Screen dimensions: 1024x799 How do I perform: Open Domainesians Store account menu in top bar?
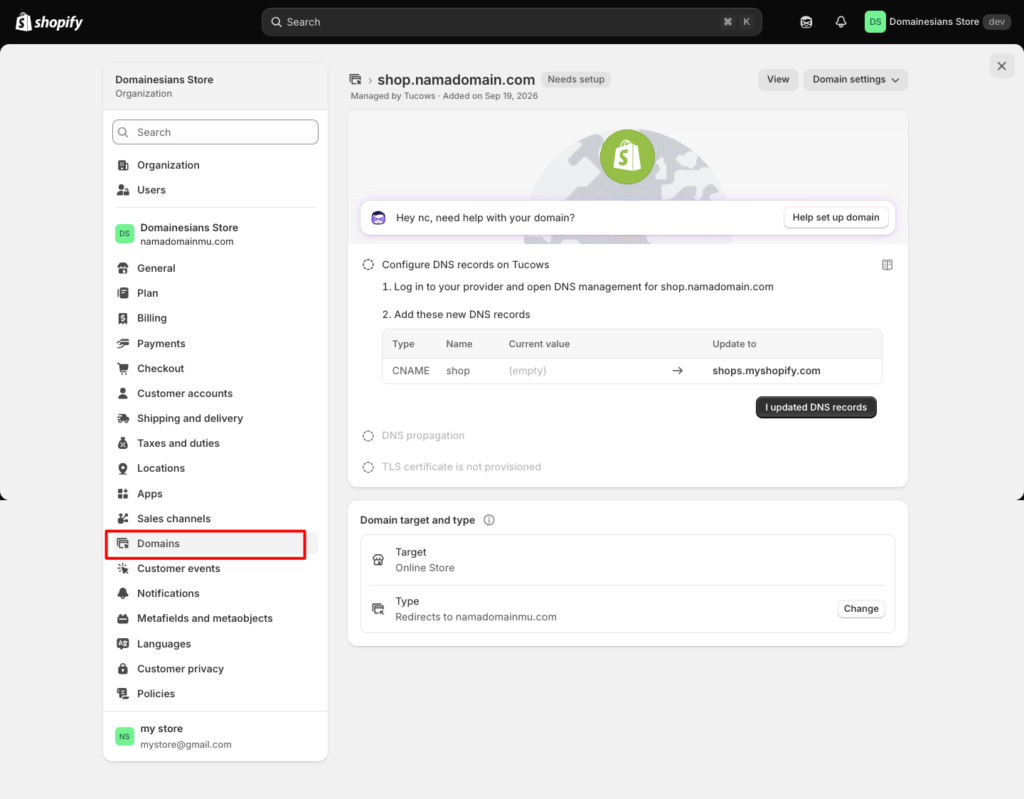(937, 22)
